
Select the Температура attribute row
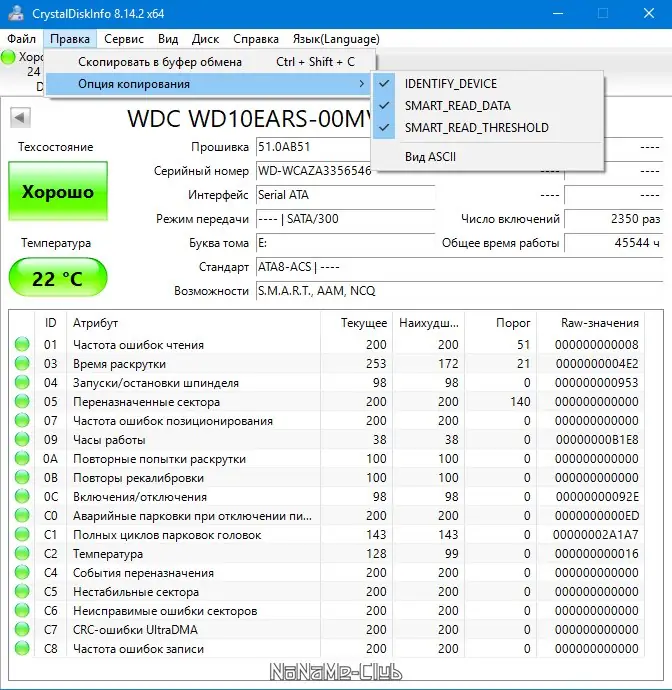coord(327,554)
